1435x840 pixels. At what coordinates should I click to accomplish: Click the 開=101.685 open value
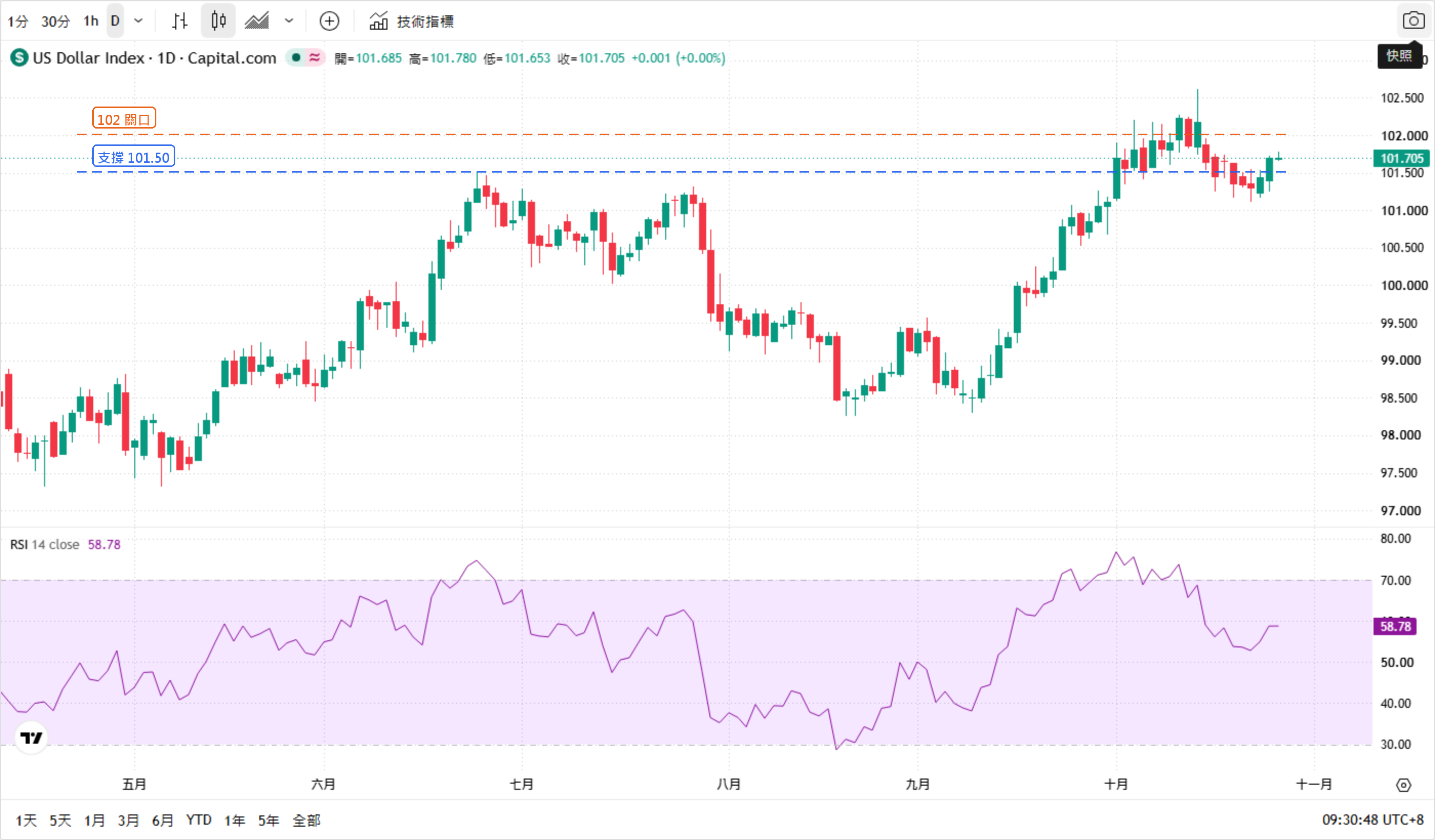pos(368,58)
